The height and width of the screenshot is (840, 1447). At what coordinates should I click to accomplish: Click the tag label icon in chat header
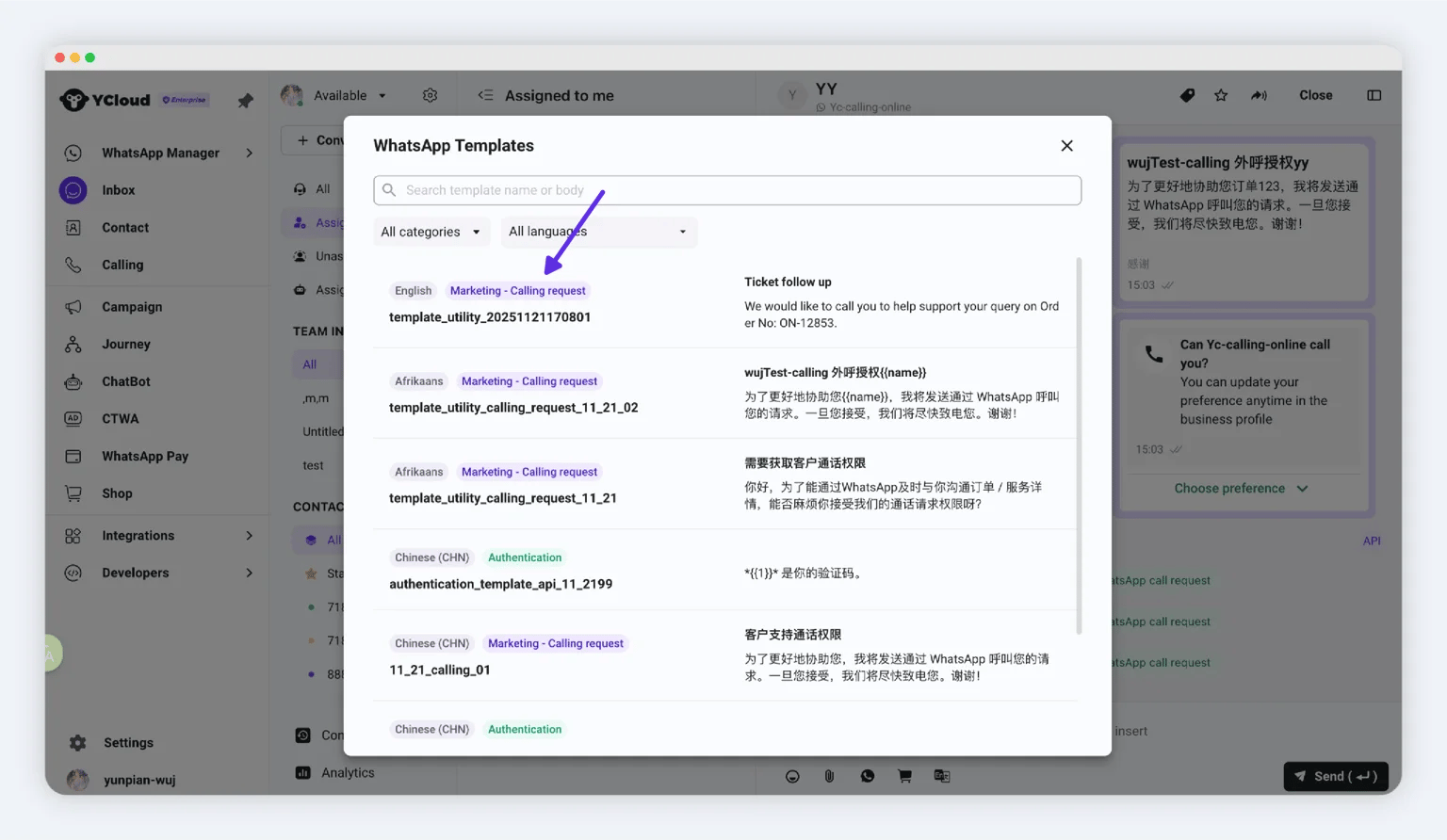click(1187, 95)
